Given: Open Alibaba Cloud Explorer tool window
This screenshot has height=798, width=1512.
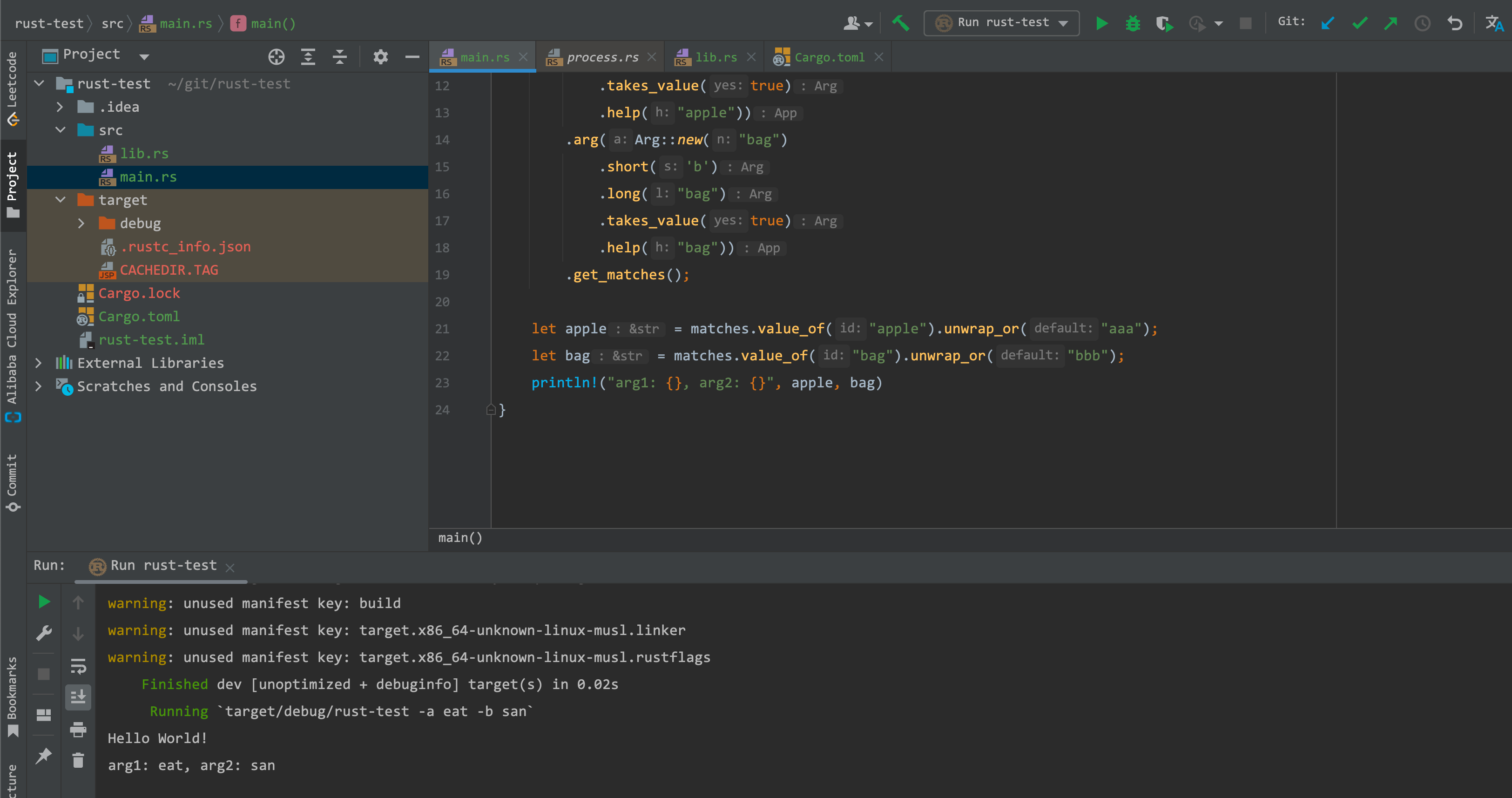Looking at the screenshot, I should 12,335.
